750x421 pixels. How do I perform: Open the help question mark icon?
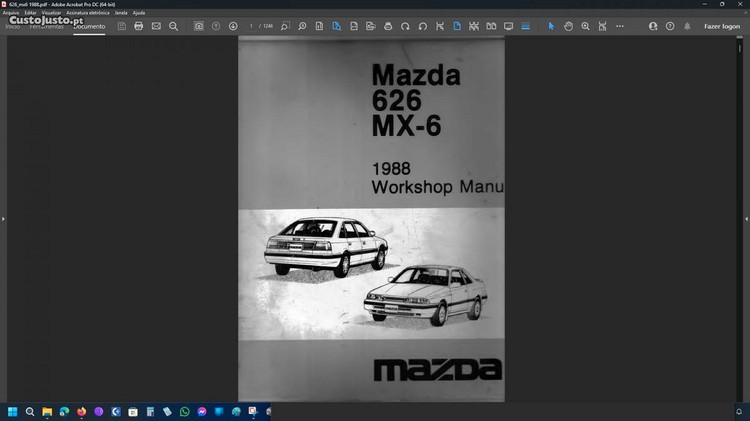coord(669,26)
